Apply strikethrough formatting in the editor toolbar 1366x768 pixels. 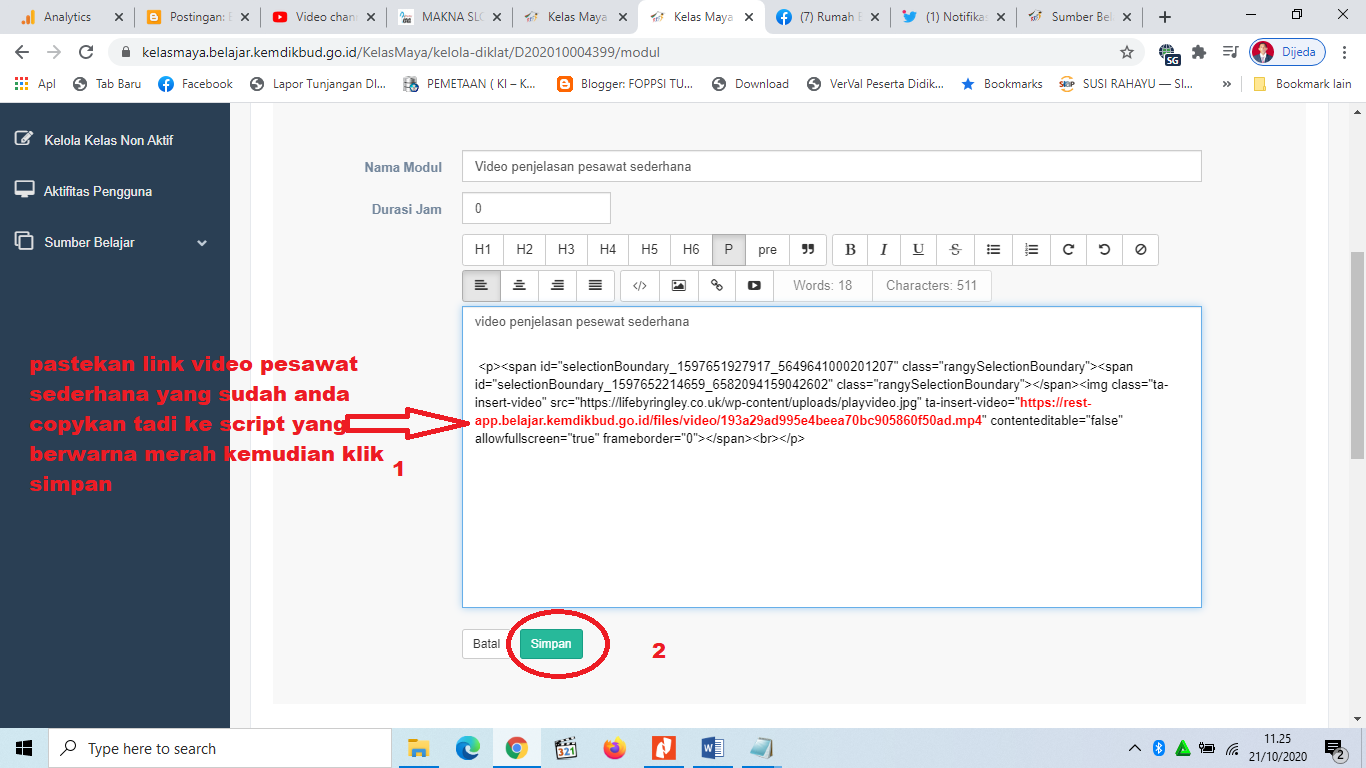pos(955,250)
